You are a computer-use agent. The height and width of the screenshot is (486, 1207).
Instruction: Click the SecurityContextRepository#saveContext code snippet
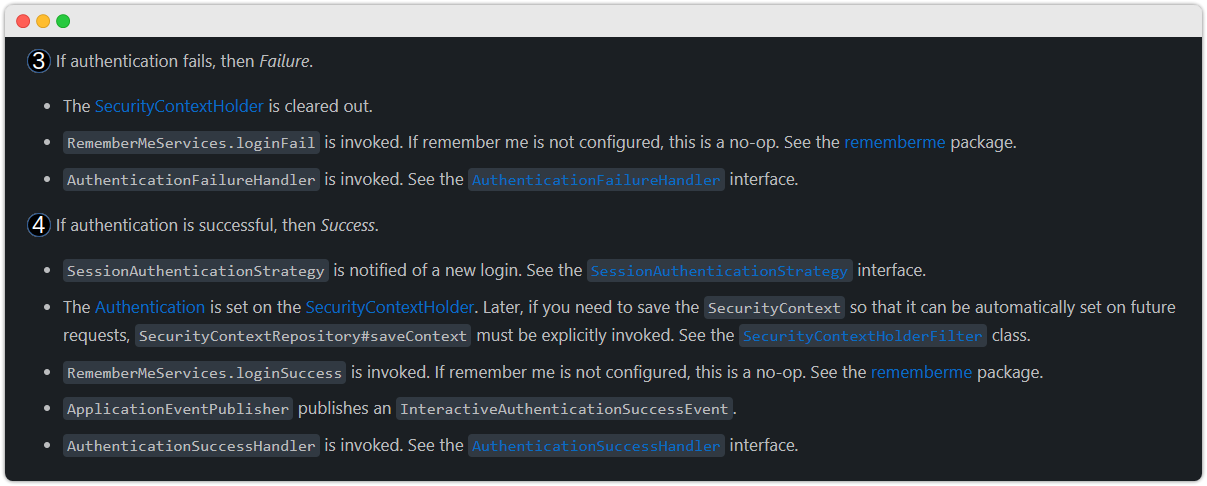pyautogui.click(x=303, y=336)
